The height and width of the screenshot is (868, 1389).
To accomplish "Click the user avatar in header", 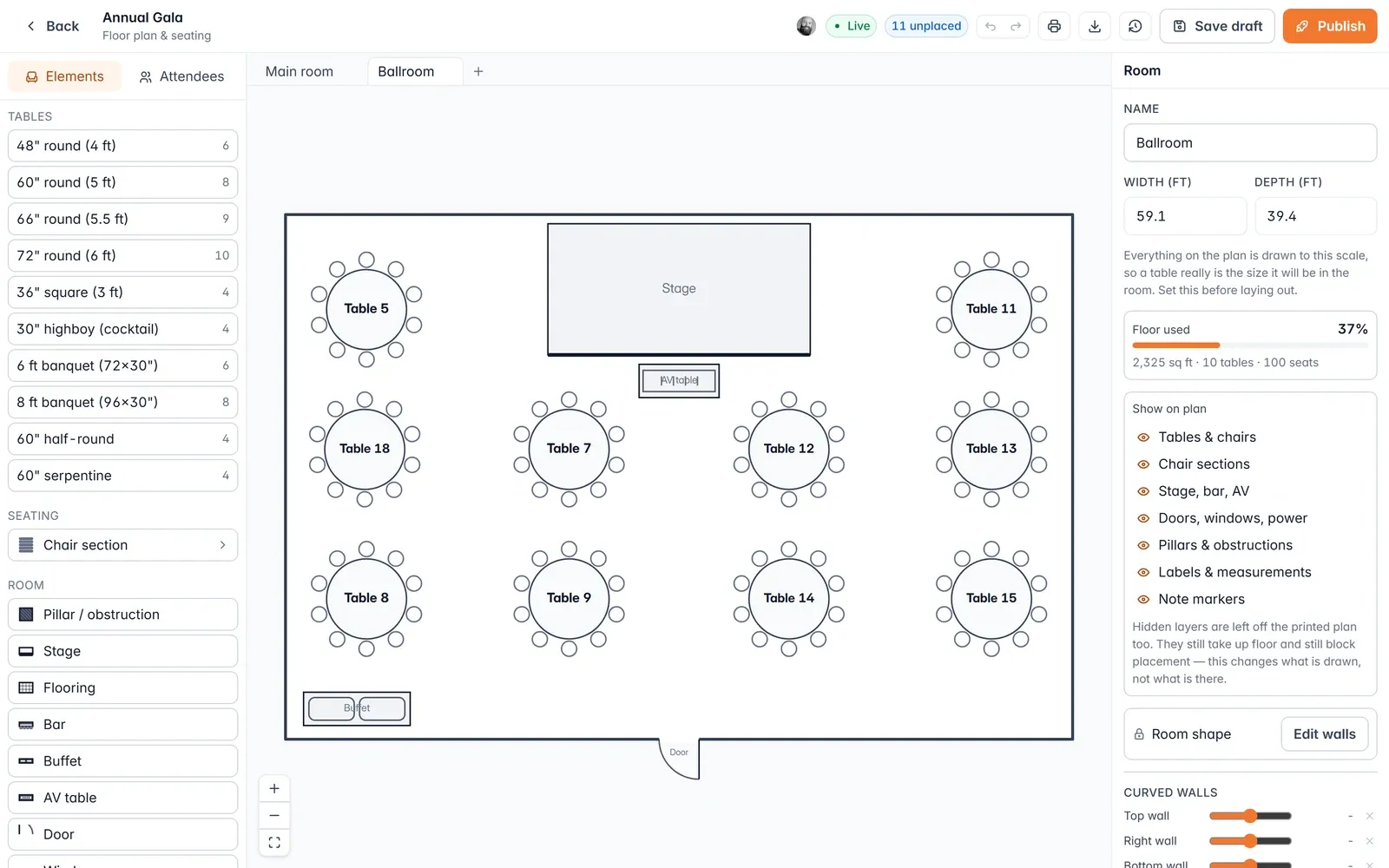I will click(806, 26).
